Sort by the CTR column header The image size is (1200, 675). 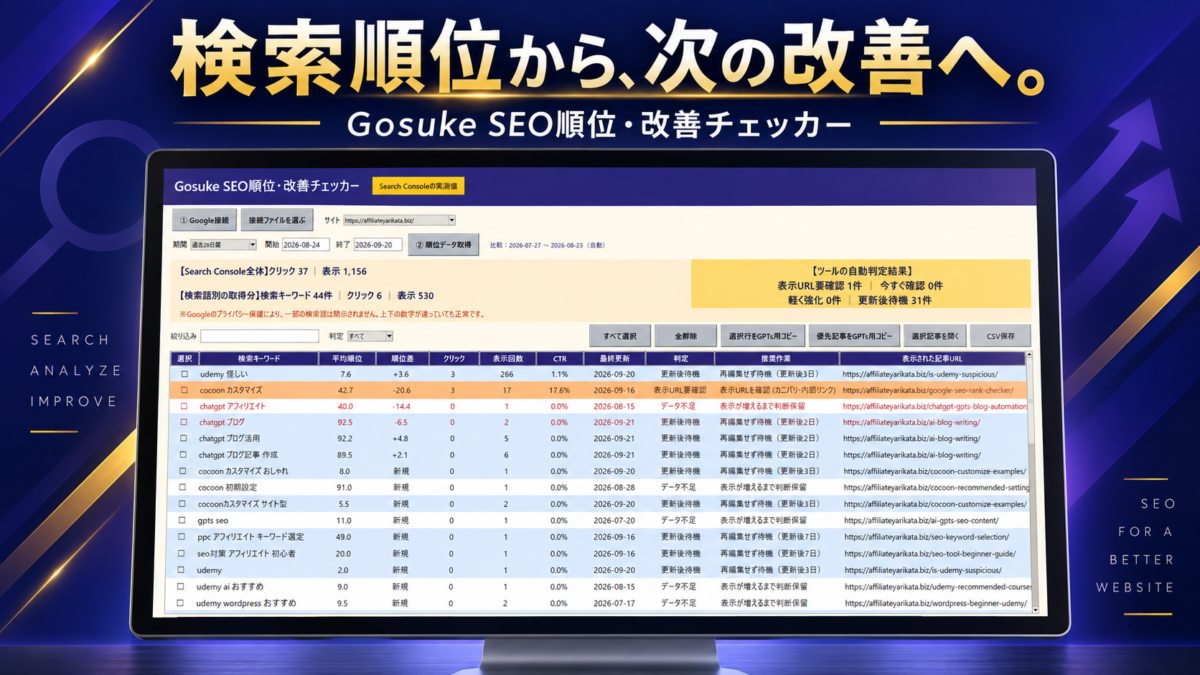558,358
